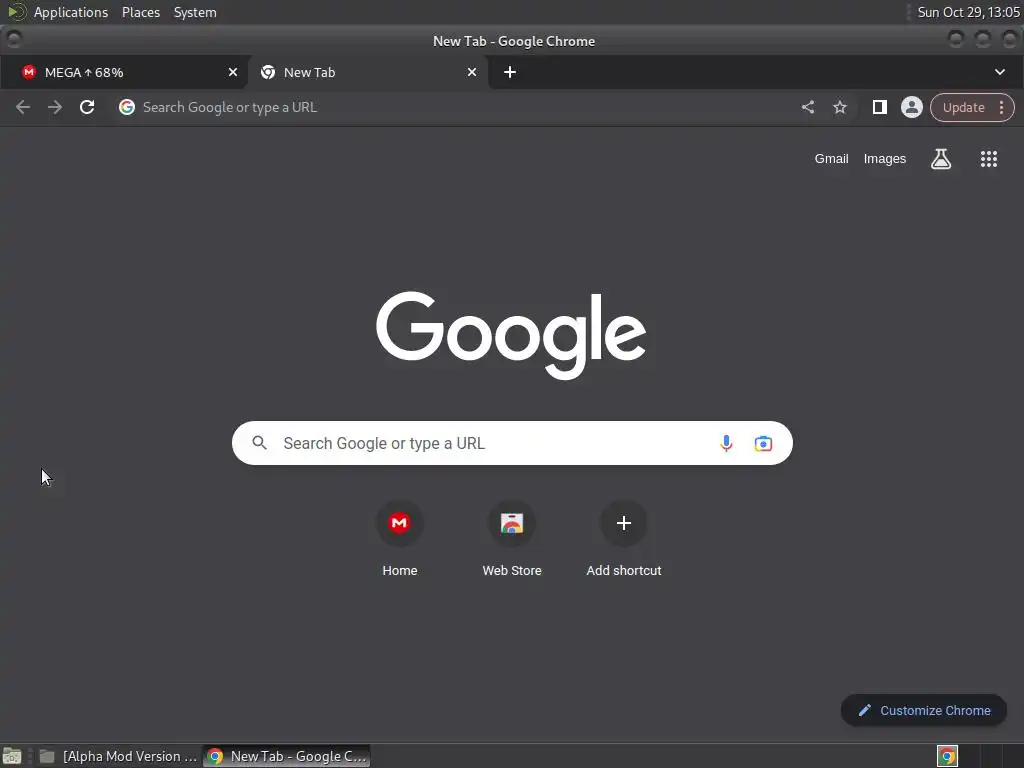
Task: Open the Places menu
Action: (x=140, y=12)
